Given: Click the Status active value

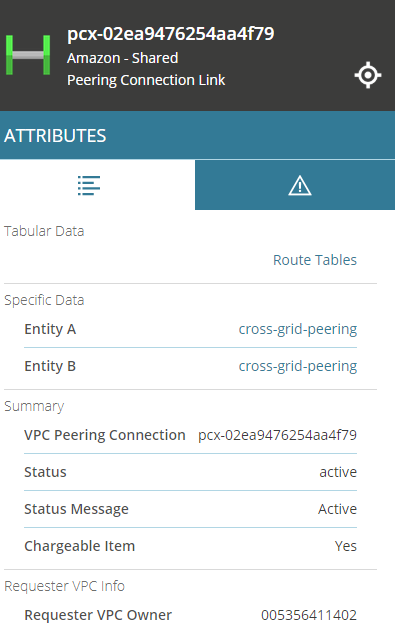Looking at the screenshot, I should pos(338,472).
